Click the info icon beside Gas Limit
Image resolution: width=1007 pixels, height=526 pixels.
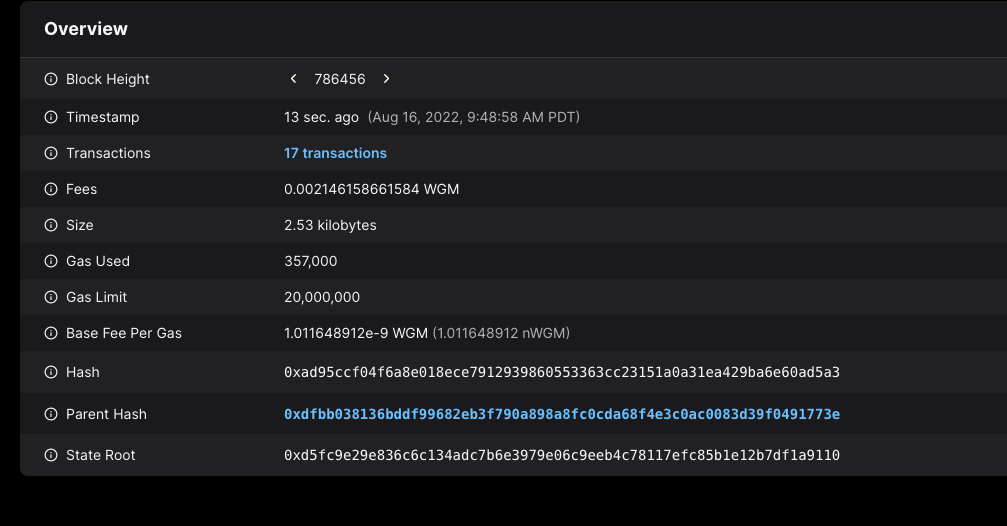51,297
